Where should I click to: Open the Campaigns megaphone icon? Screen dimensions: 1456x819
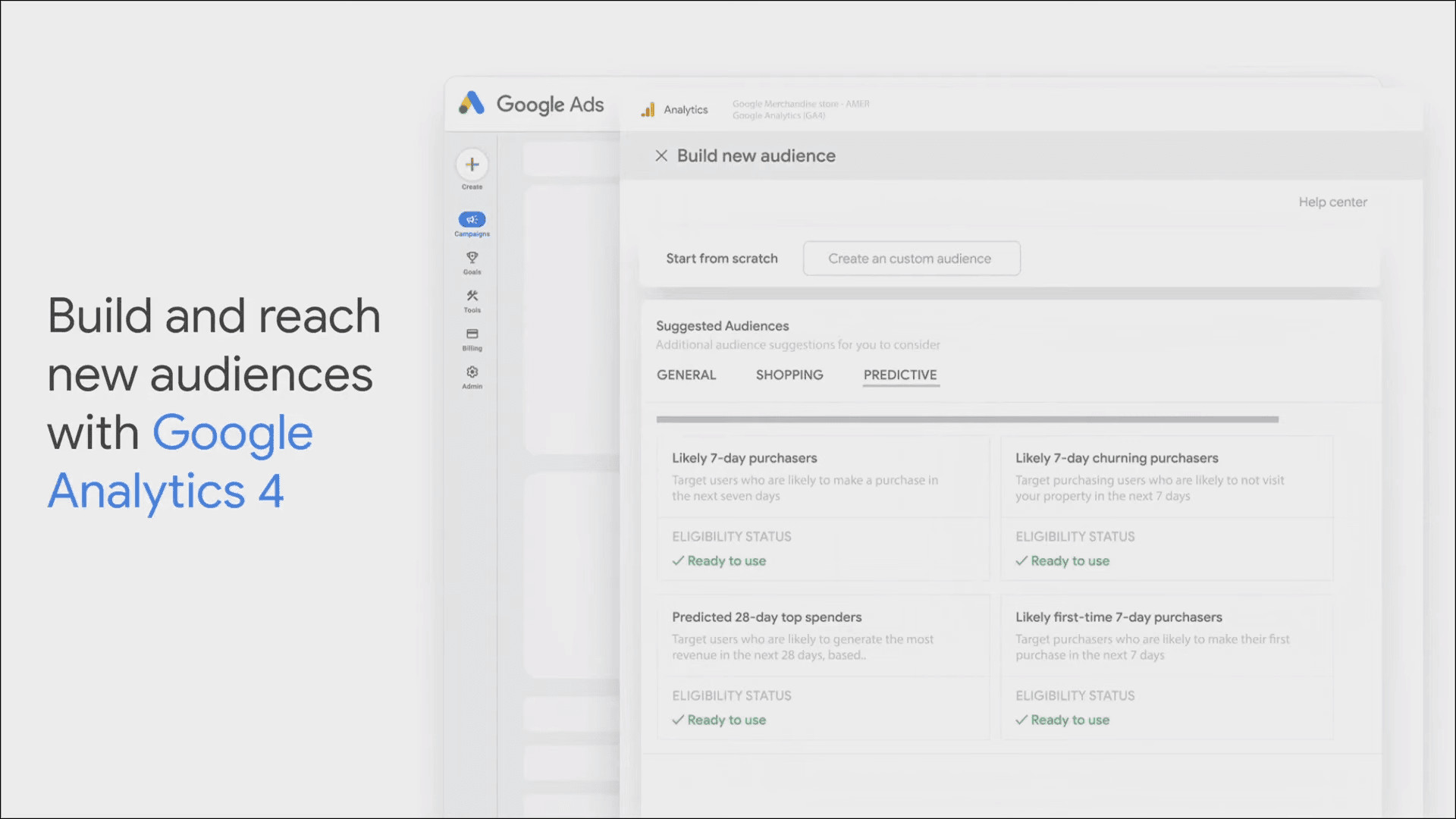point(472,219)
